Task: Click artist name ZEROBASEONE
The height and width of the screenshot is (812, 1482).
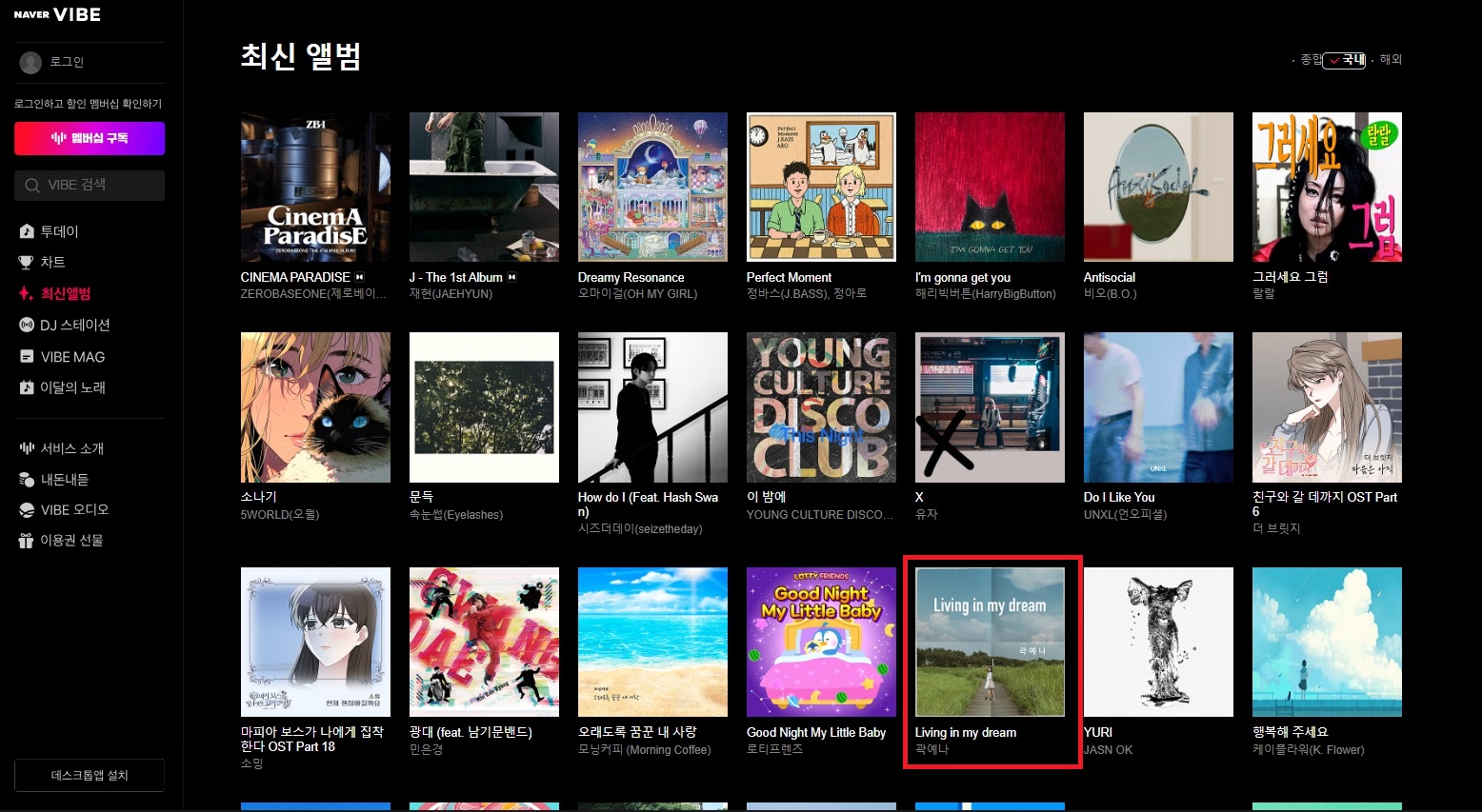Action: 314,294
